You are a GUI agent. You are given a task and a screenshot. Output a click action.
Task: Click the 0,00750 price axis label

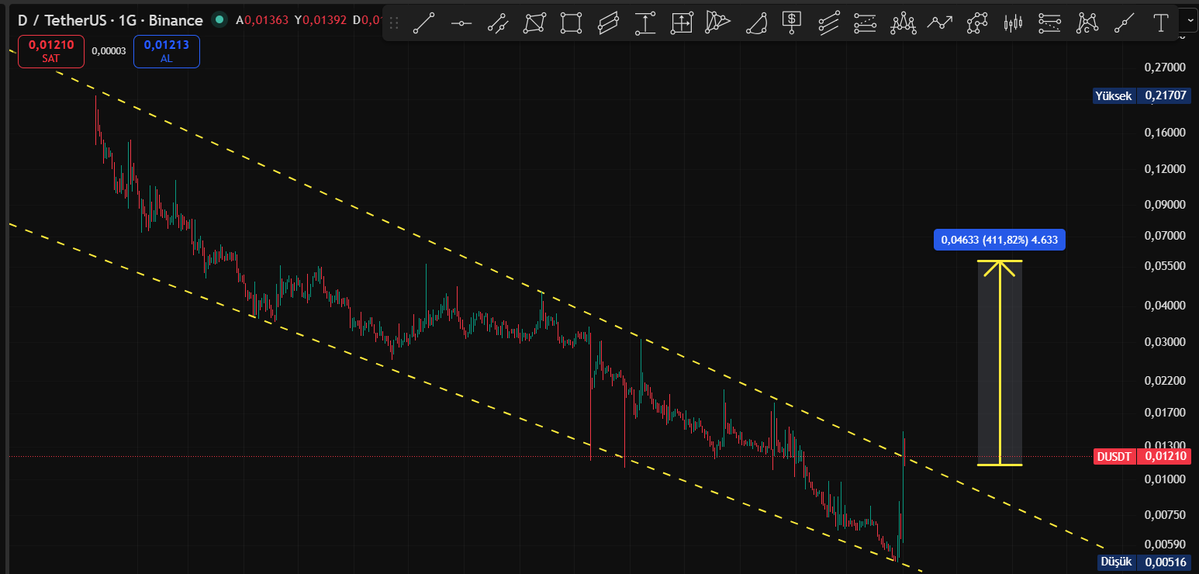(1165, 515)
